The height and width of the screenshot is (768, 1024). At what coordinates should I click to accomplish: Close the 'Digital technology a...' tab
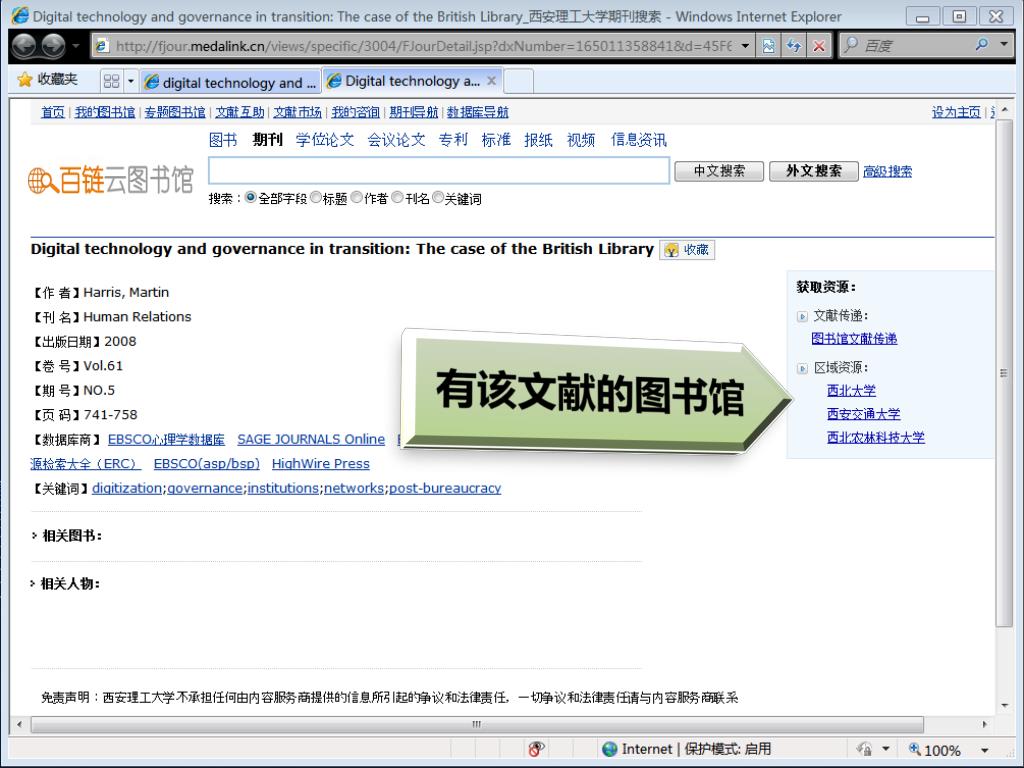click(x=492, y=81)
